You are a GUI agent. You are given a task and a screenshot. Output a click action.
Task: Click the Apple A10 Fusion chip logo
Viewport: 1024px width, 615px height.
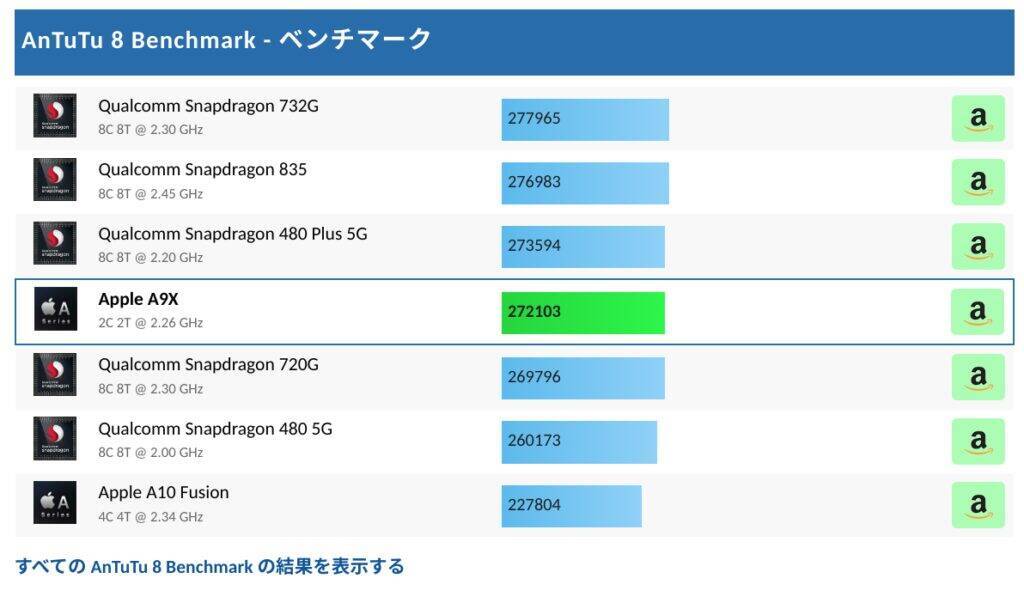pos(55,503)
